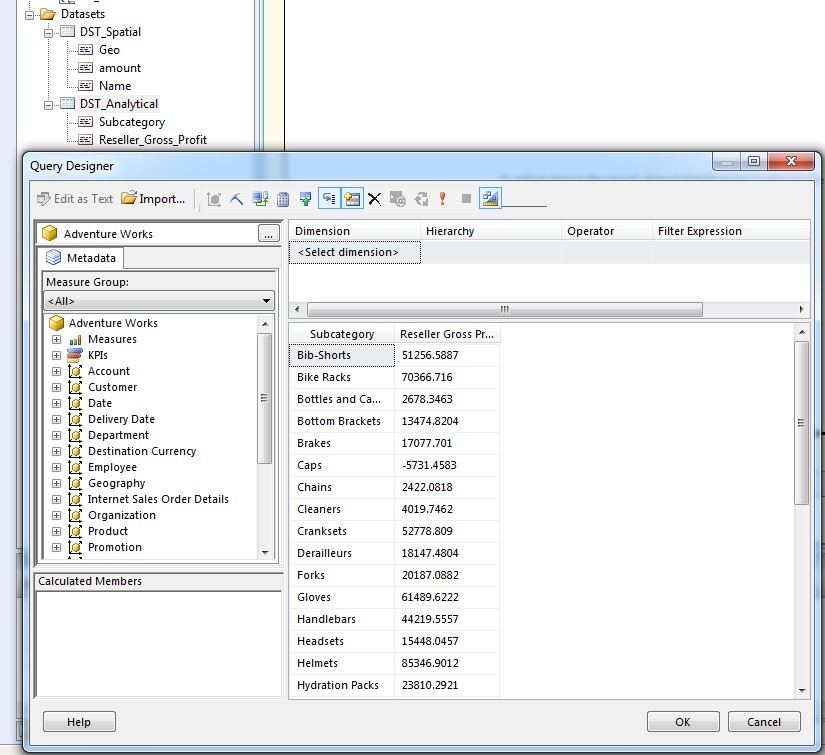The height and width of the screenshot is (755, 825).
Task: Click Cancel in Query Designer
Action: [764, 722]
